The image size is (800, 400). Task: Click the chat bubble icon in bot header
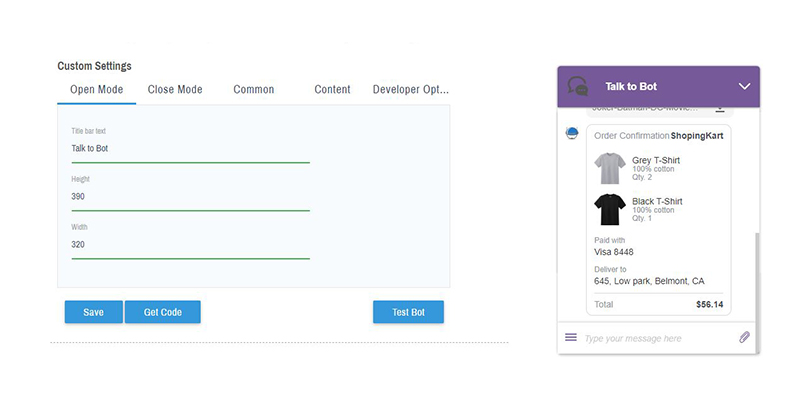tap(578, 87)
